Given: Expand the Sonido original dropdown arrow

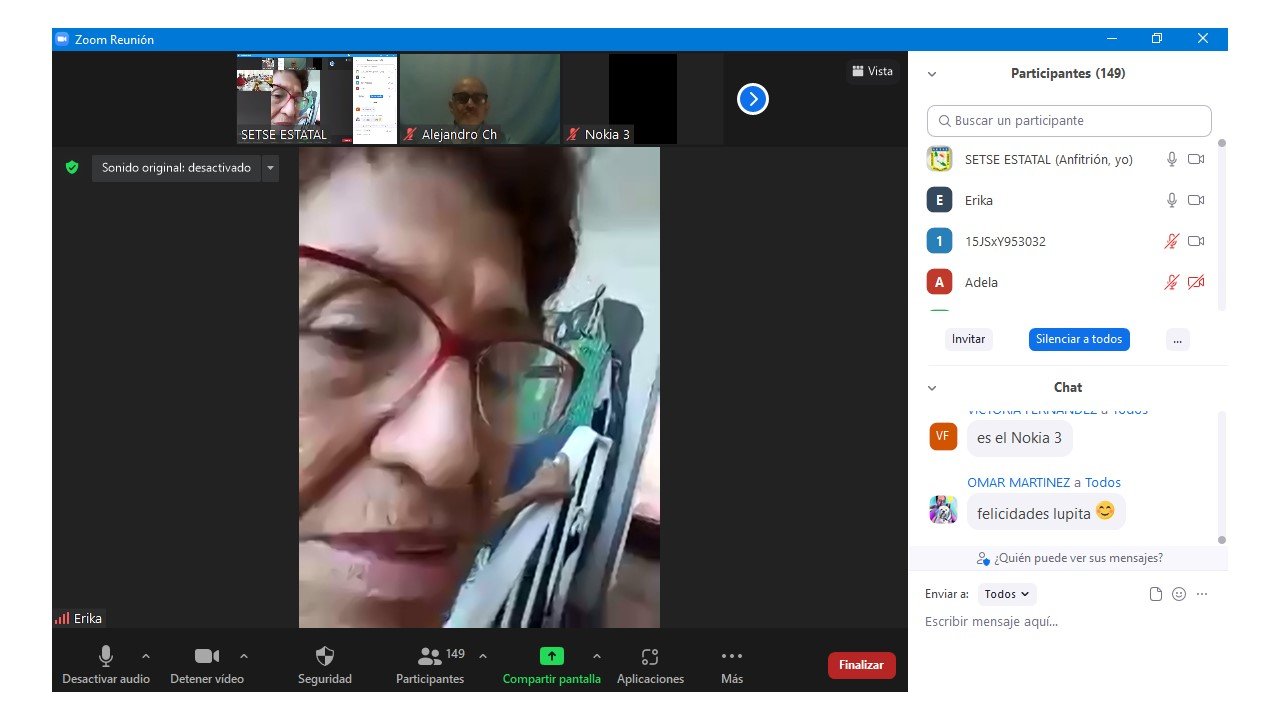Looking at the screenshot, I should [x=269, y=168].
